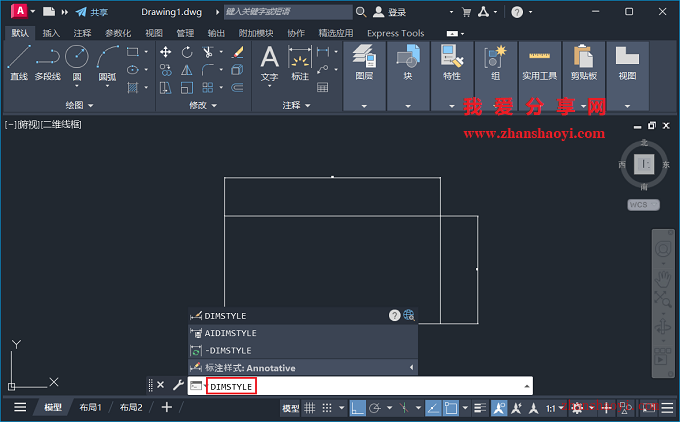The image size is (680, 422).
Task: Toggle snap mode dots in status bar
Action: (327, 408)
